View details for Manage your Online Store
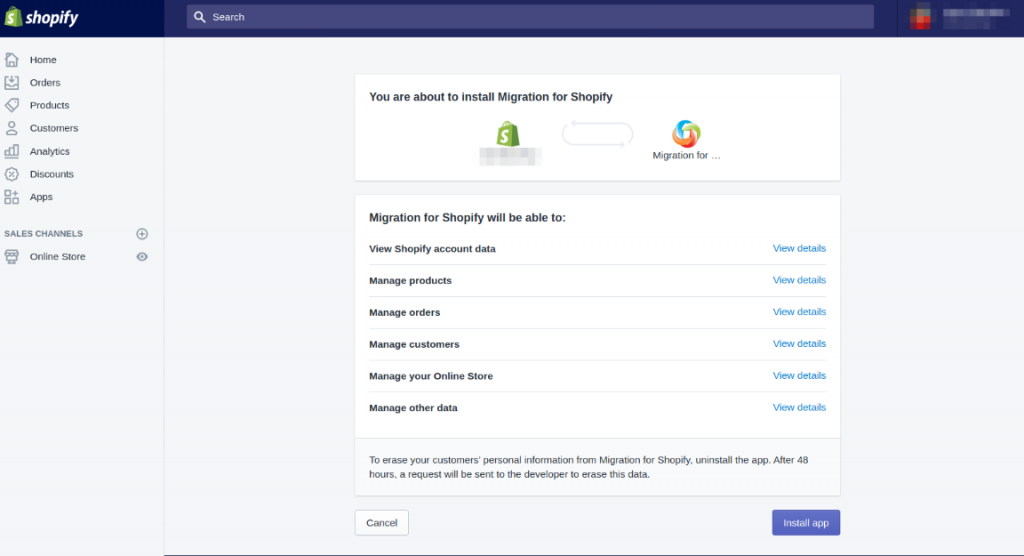 [x=799, y=376]
